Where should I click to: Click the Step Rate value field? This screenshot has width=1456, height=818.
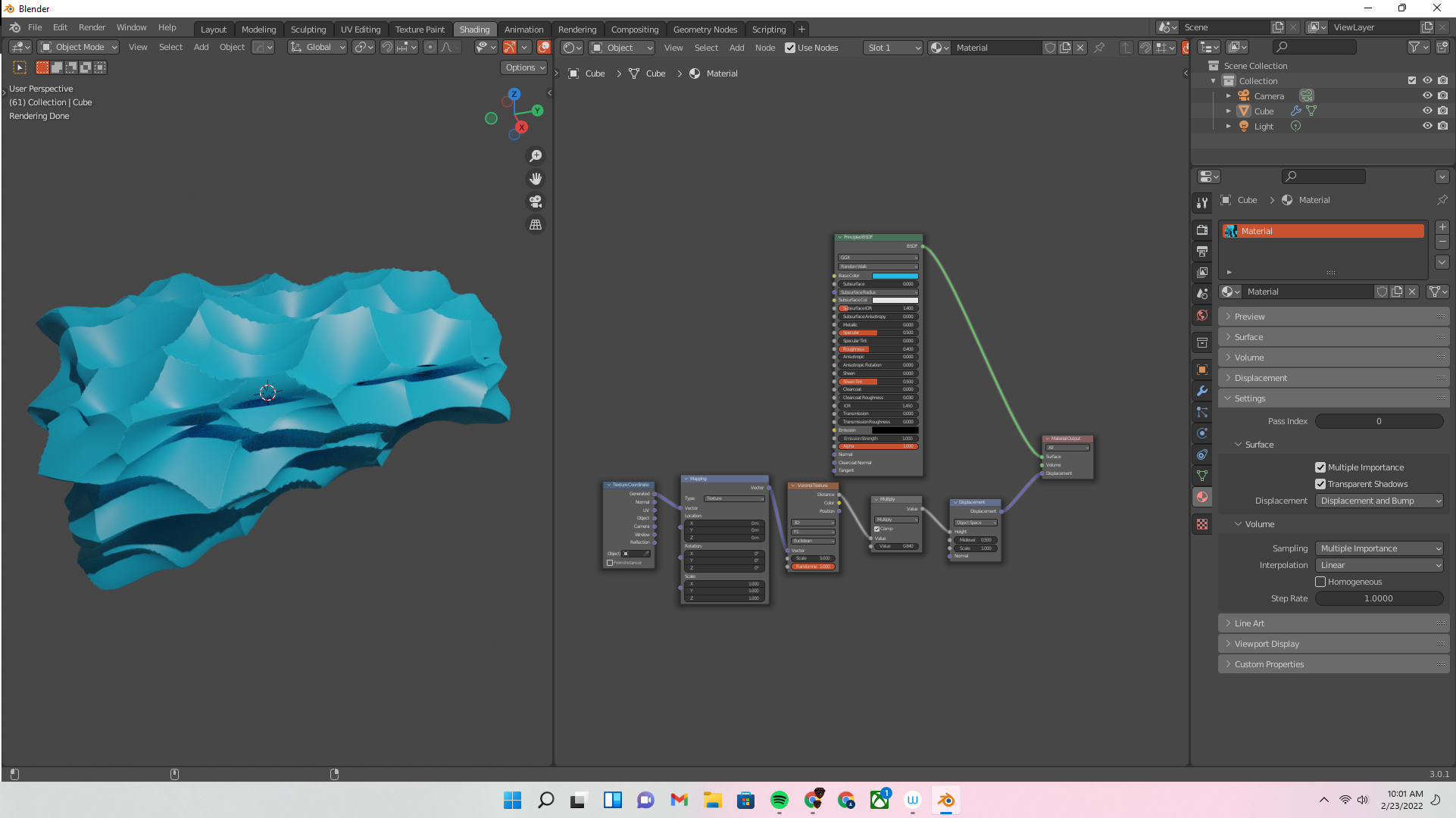(x=1378, y=598)
